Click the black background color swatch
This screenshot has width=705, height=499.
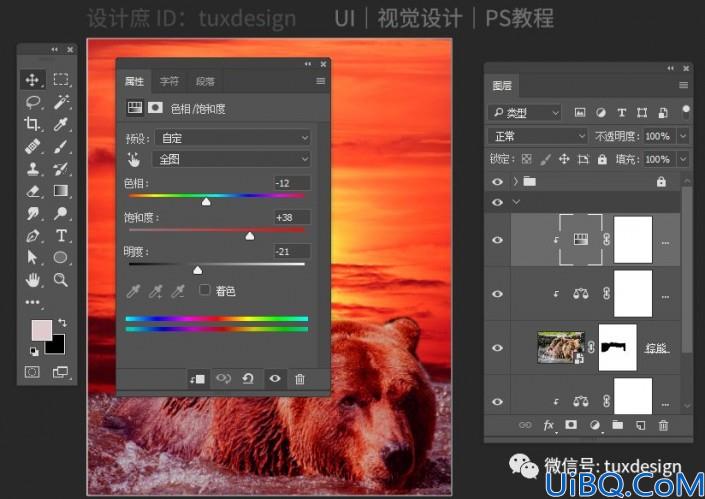(x=58, y=348)
